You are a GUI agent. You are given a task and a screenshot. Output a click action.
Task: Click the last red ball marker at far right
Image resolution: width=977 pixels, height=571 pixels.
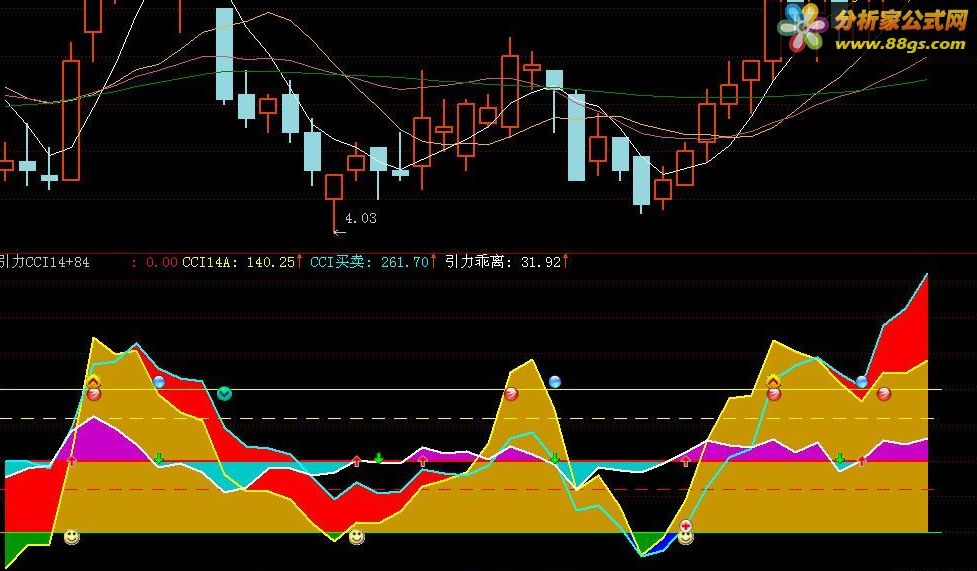tap(884, 394)
